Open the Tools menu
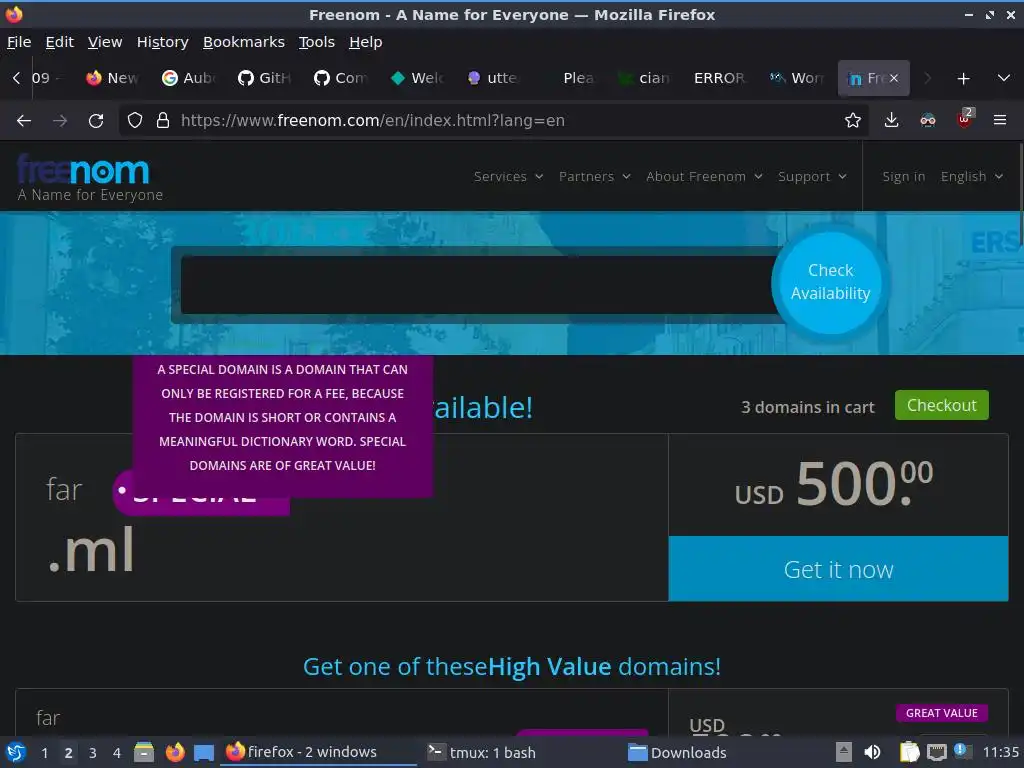 tap(317, 42)
